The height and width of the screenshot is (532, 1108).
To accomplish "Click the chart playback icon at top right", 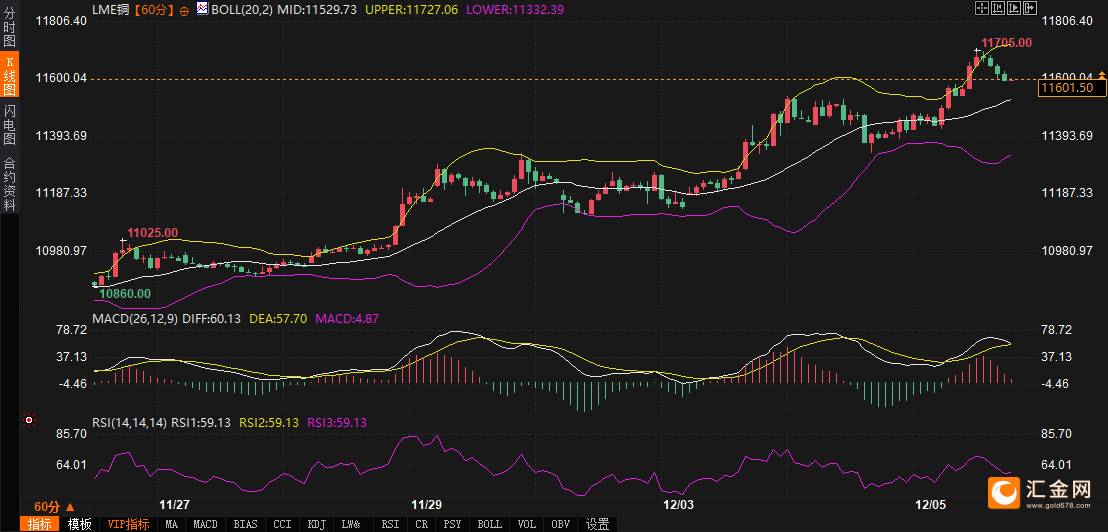I will pyautogui.click(x=1013, y=8).
